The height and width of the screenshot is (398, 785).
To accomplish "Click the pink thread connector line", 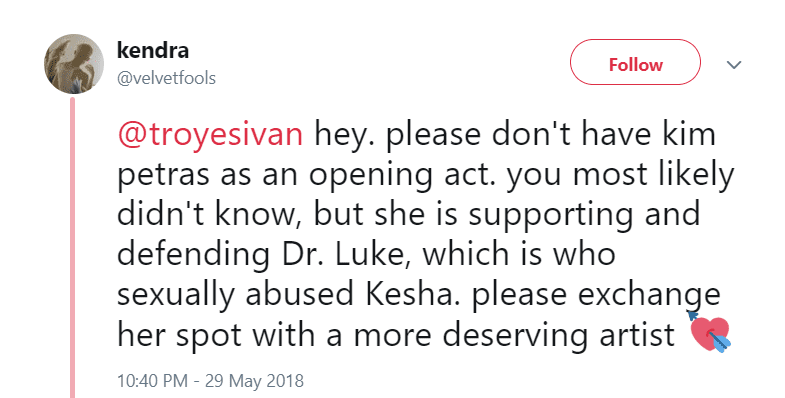I will 72,248.
